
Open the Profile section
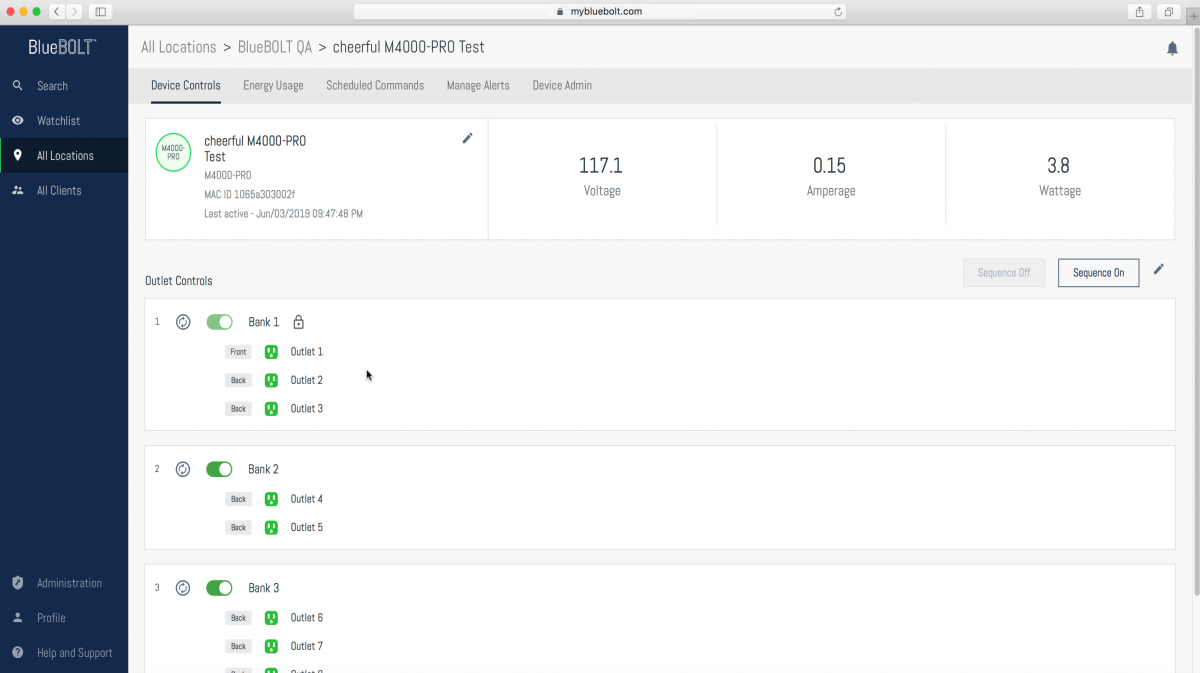point(53,618)
